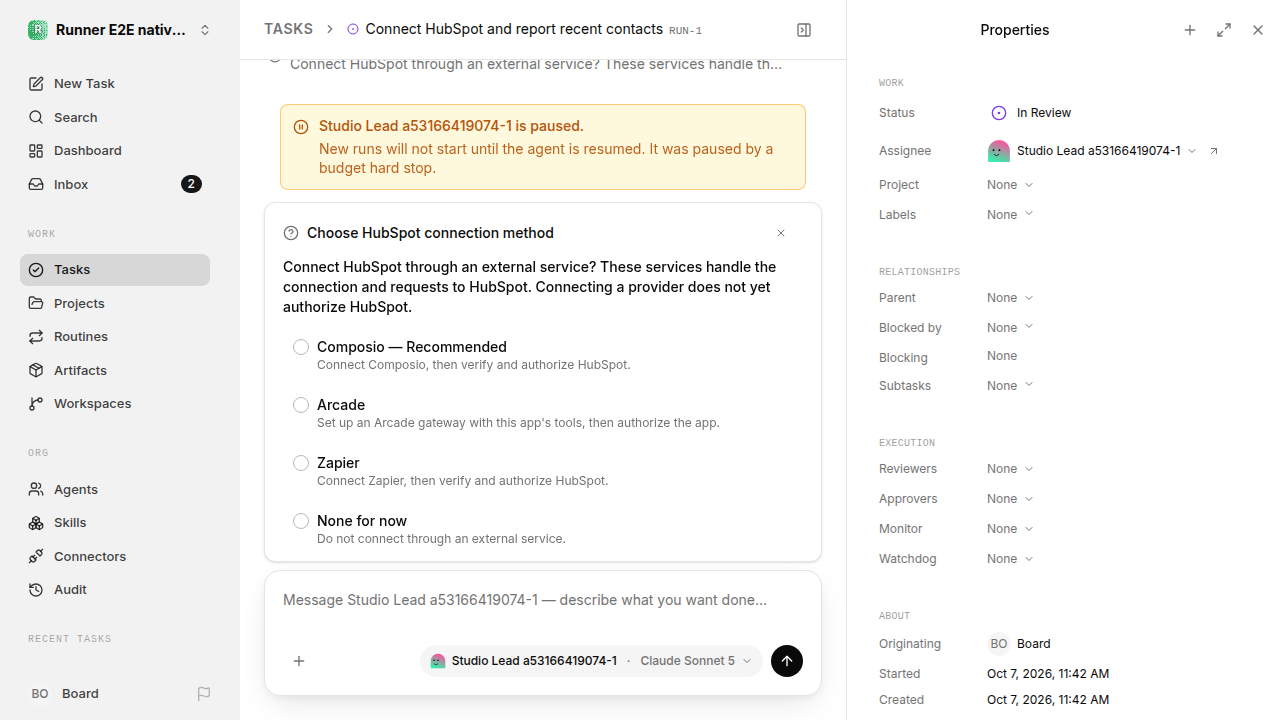Open the Project None dropdown
Image resolution: width=1280 pixels, height=720 pixels.
tap(1010, 185)
